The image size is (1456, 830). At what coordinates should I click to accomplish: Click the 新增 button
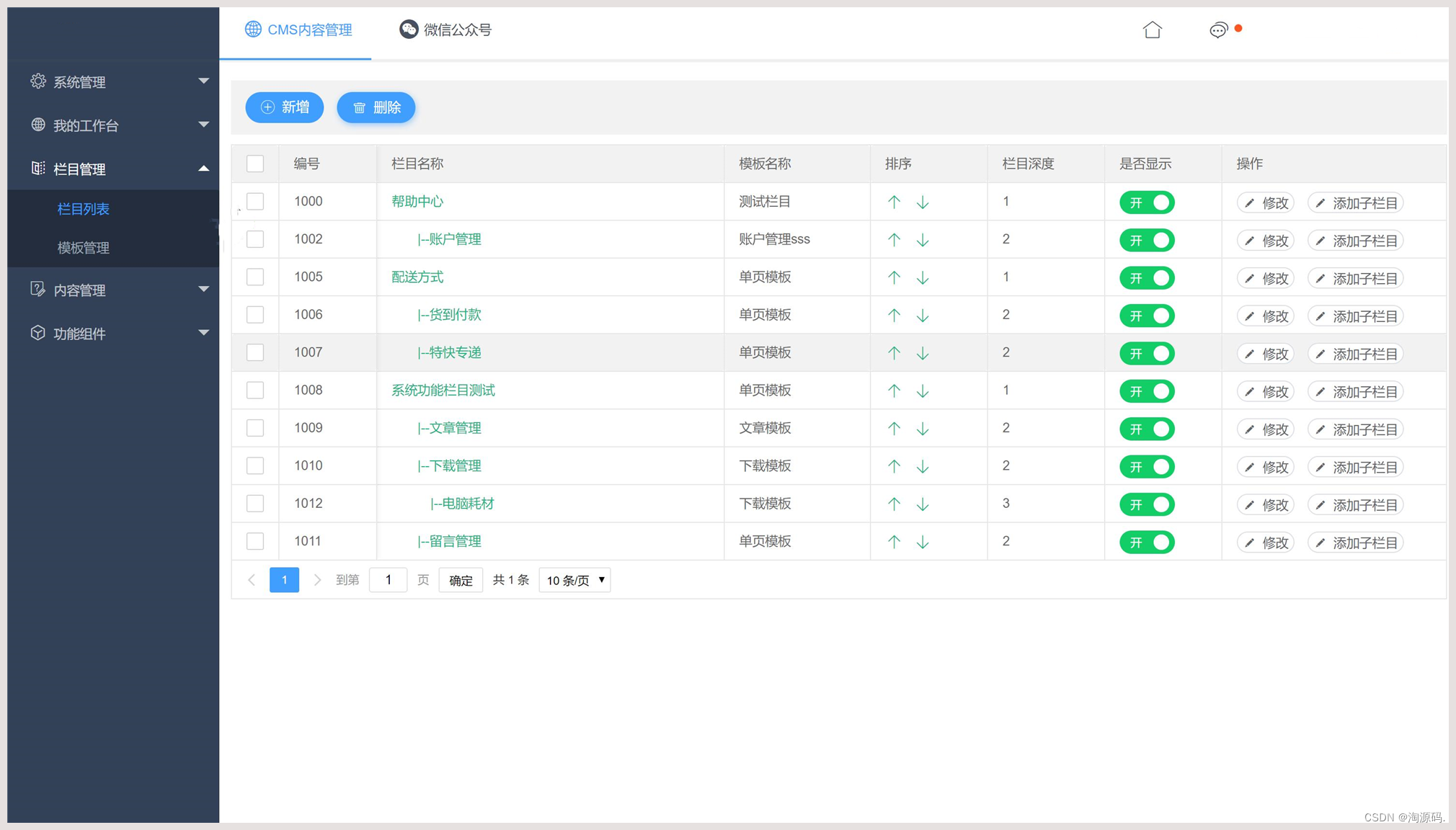pyautogui.click(x=285, y=107)
